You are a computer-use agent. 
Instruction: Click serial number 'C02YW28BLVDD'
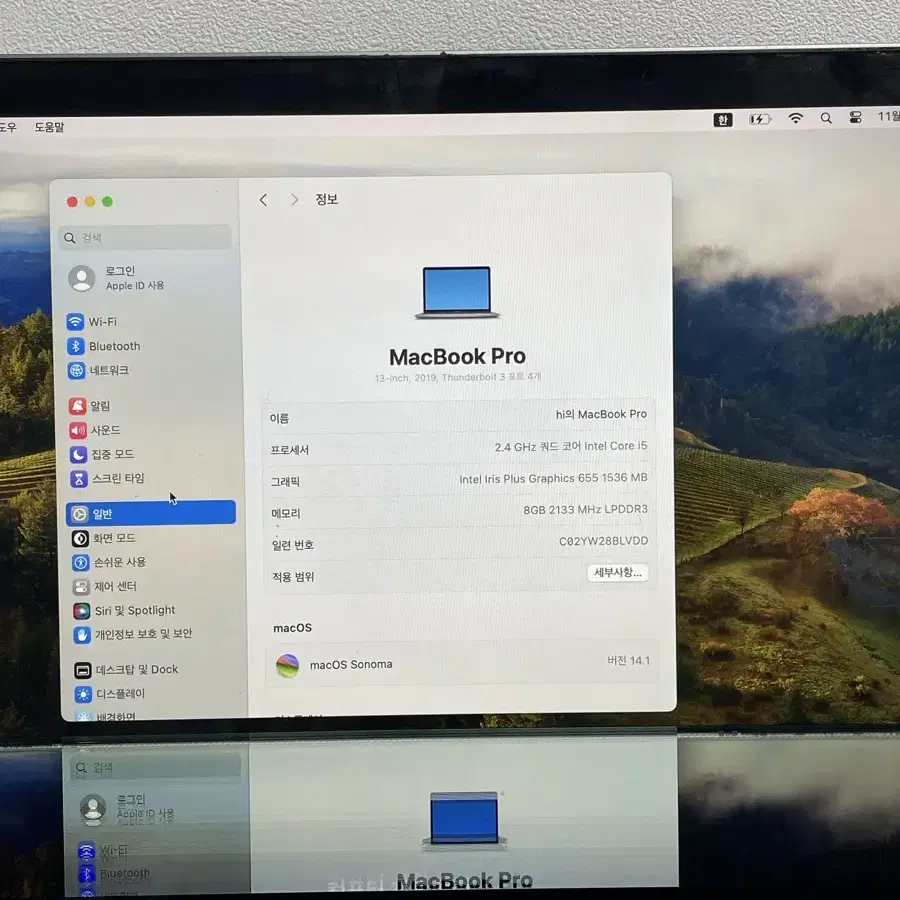(x=603, y=541)
